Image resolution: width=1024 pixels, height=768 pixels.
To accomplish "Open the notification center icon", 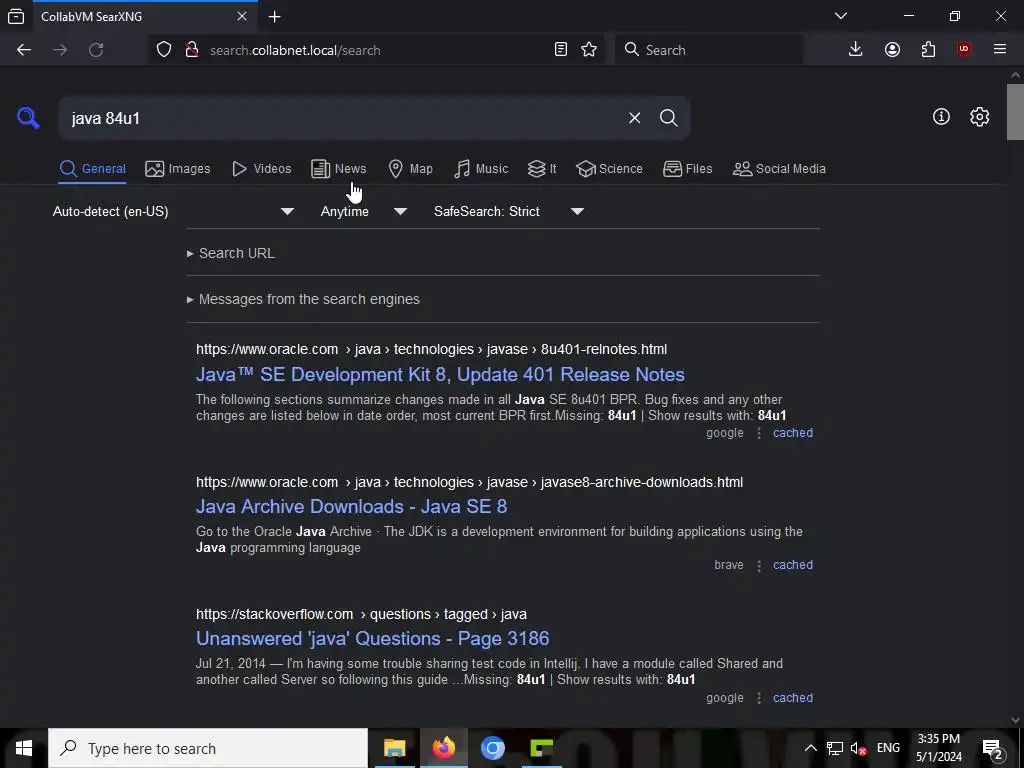I will pyautogui.click(x=993, y=748).
